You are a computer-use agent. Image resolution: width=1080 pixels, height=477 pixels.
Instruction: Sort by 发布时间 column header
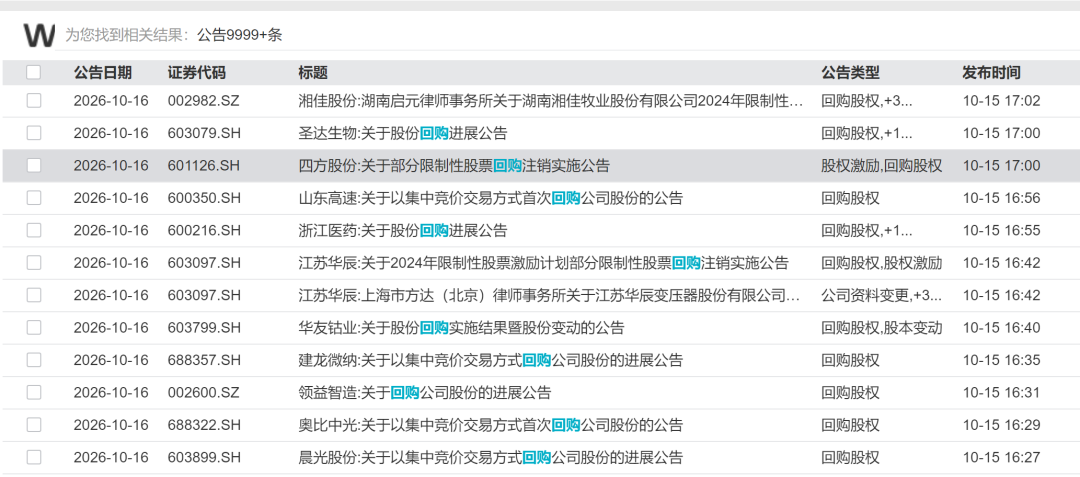[x=991, y=73]
